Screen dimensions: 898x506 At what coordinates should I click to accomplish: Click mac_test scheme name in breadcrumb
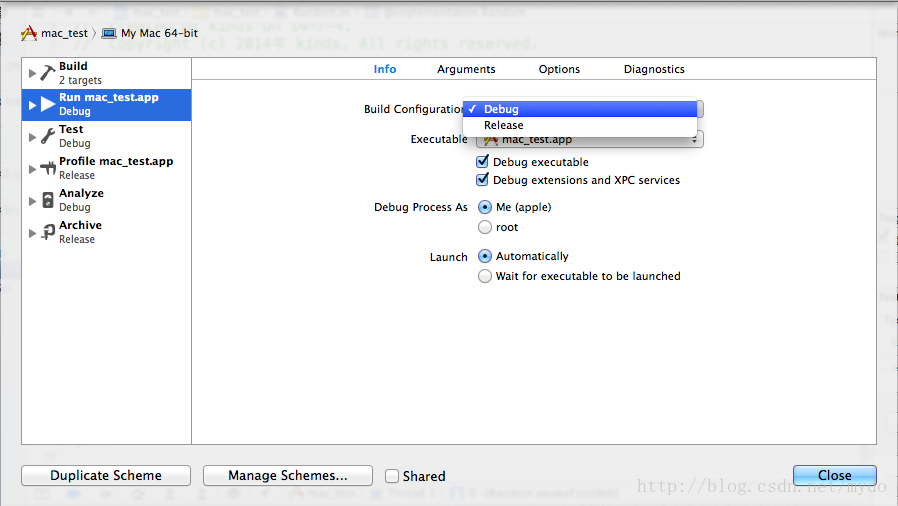click(65, 34)
